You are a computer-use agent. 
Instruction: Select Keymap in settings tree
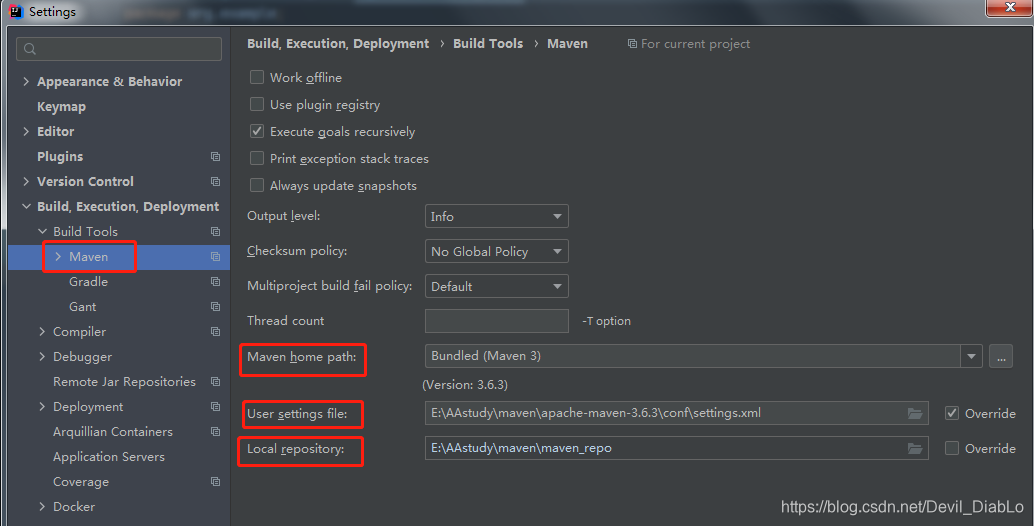coord(61,106)
